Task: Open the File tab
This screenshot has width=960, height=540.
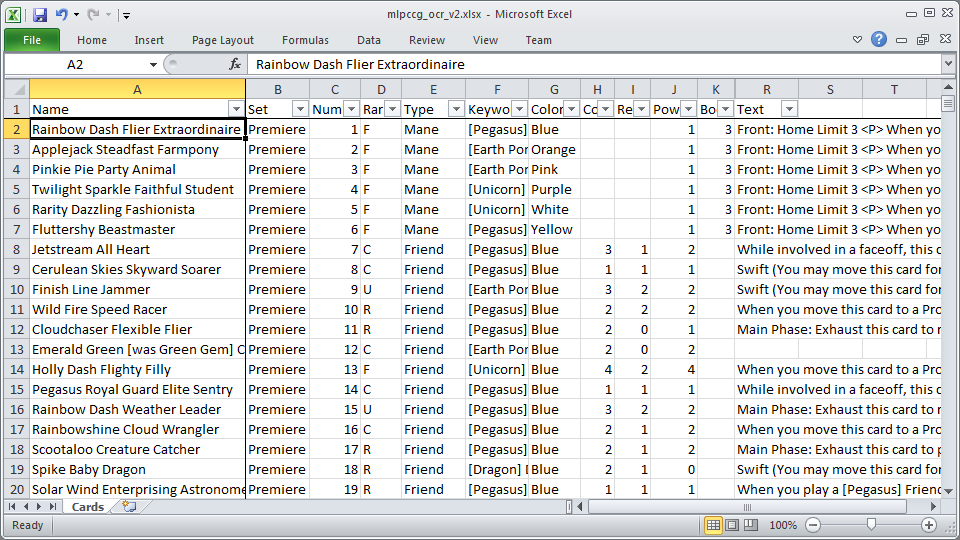Action: (x=32, y=40)
